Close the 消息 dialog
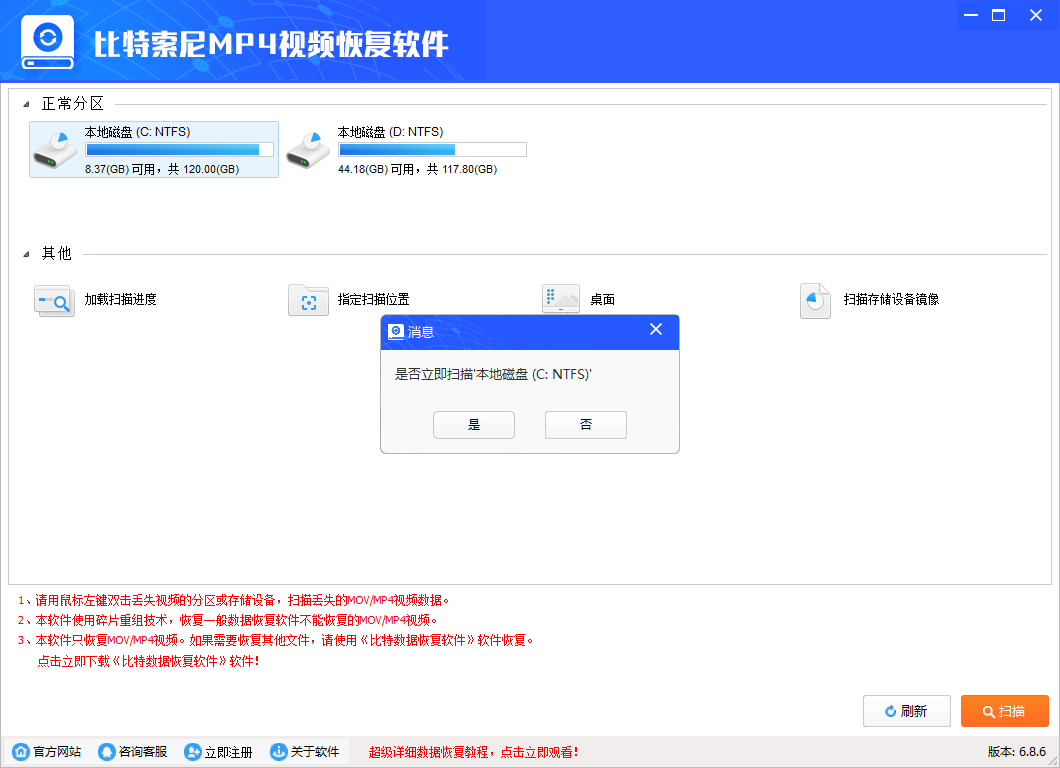Screen dimensions: 1060x768 656,329
